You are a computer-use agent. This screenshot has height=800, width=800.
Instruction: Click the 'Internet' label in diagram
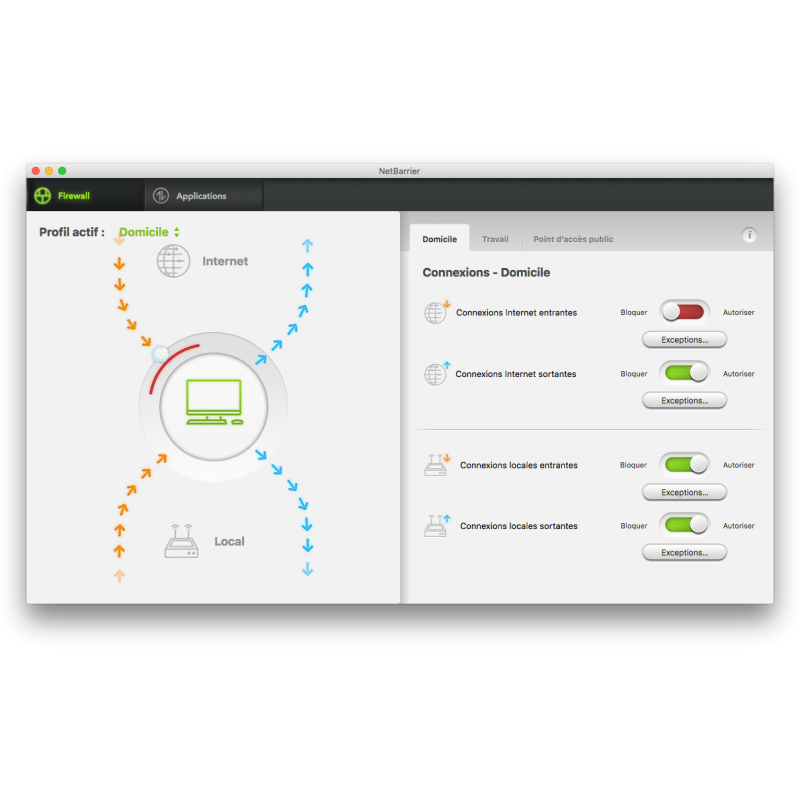coord(225,261)
